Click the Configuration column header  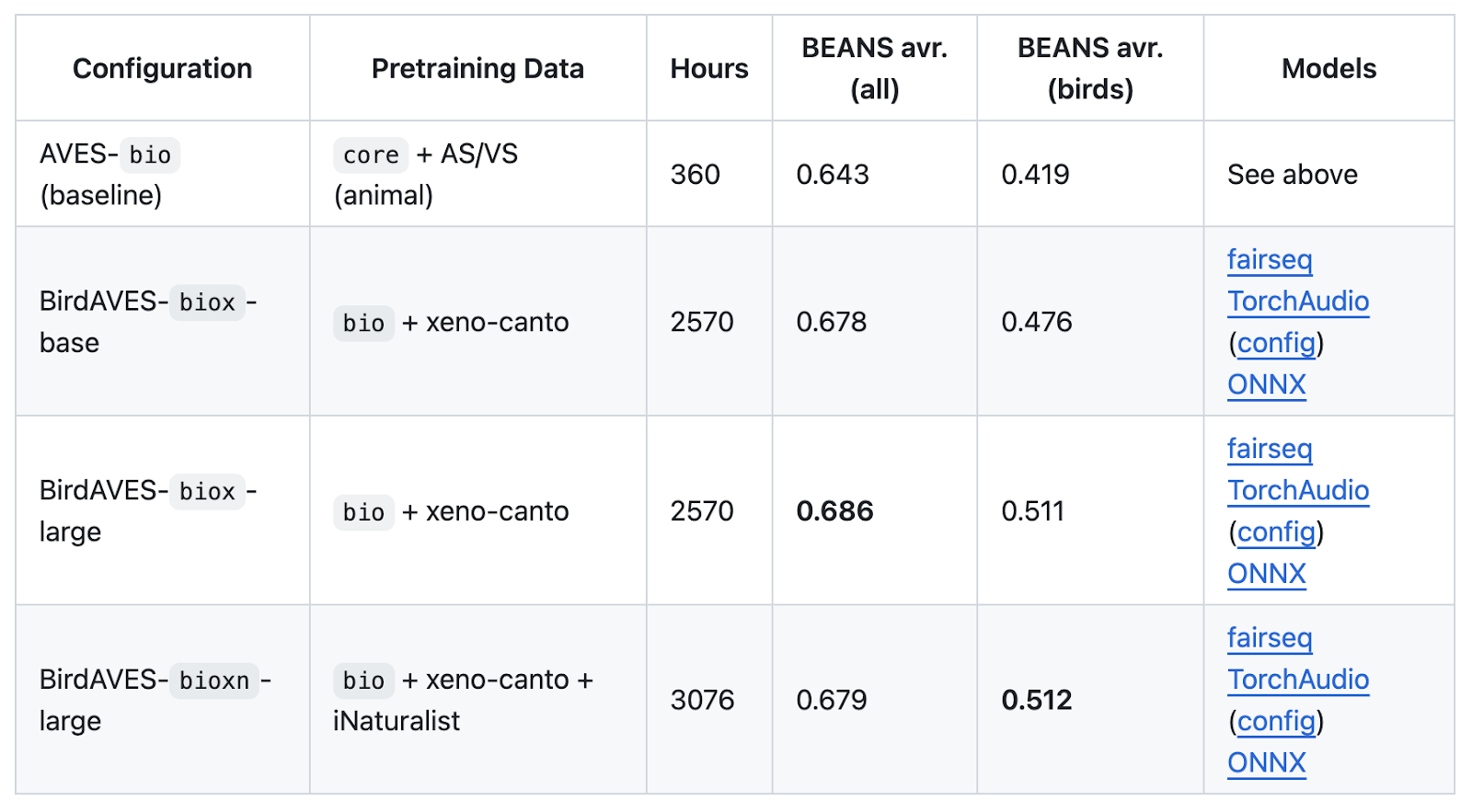[x=162, y=69]
